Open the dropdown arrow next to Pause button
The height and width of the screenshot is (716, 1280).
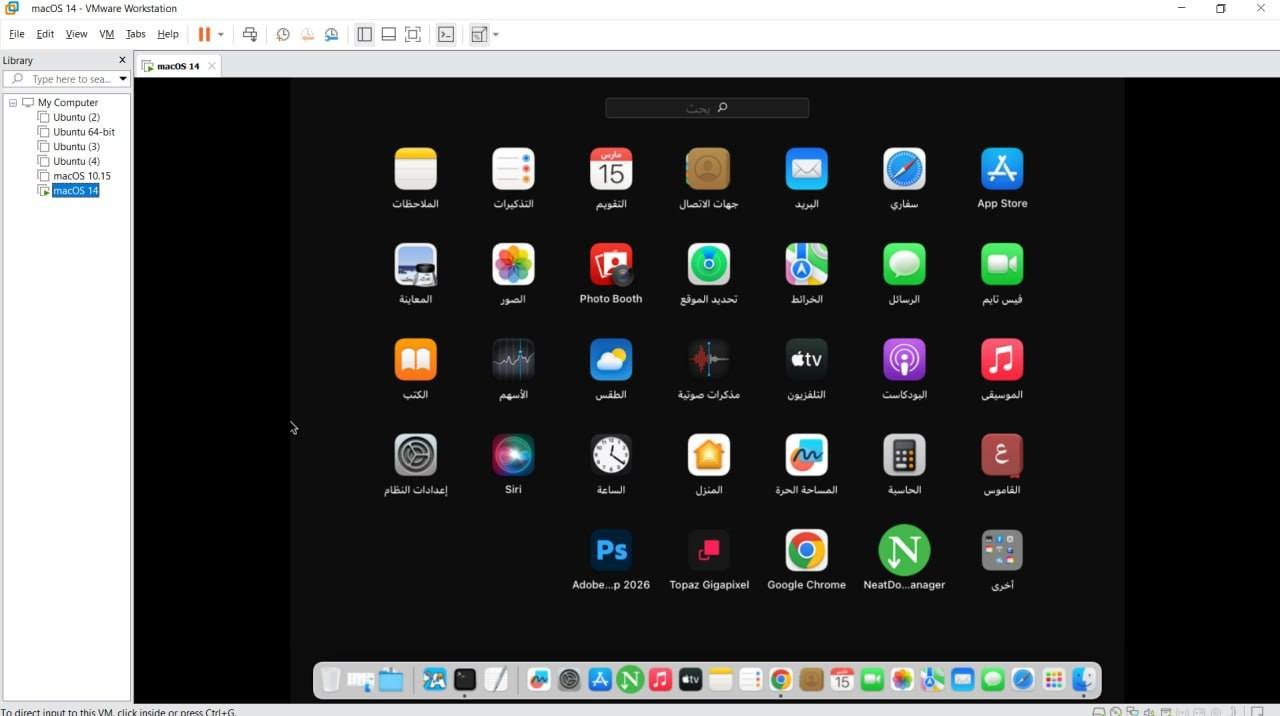click(x=221, y=34)
